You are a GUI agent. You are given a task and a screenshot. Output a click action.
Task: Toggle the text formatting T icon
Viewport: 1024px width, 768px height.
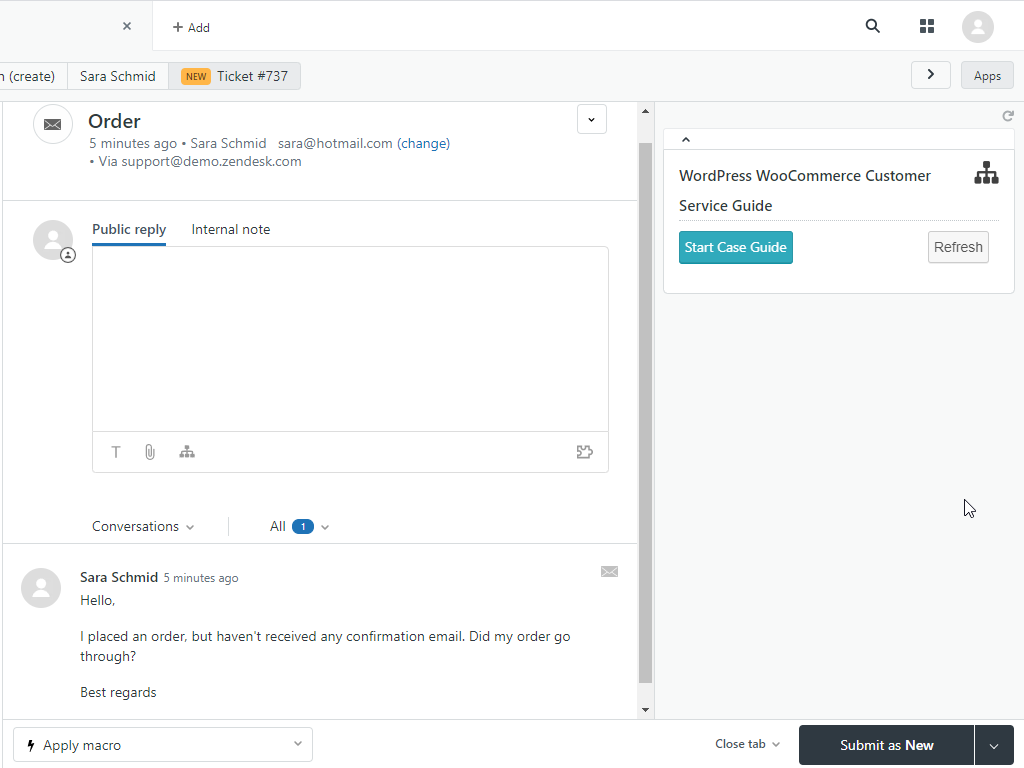116,452
